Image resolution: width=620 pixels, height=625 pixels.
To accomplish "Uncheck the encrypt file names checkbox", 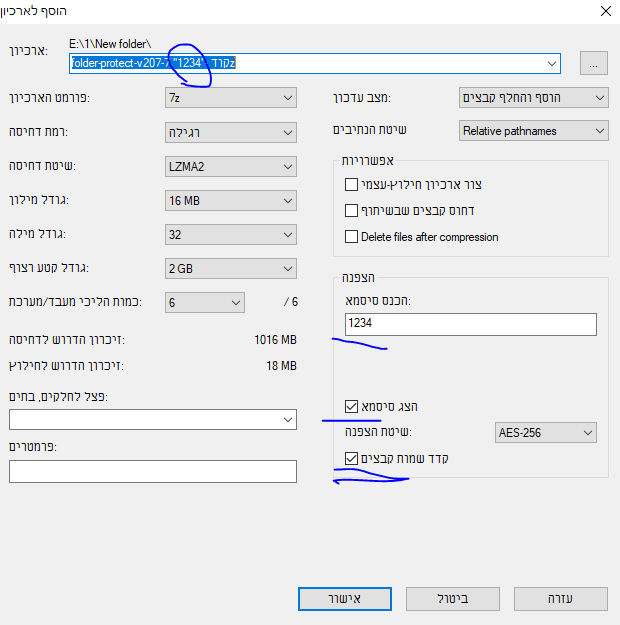I will pyautogui.click(x=351, y=459).
